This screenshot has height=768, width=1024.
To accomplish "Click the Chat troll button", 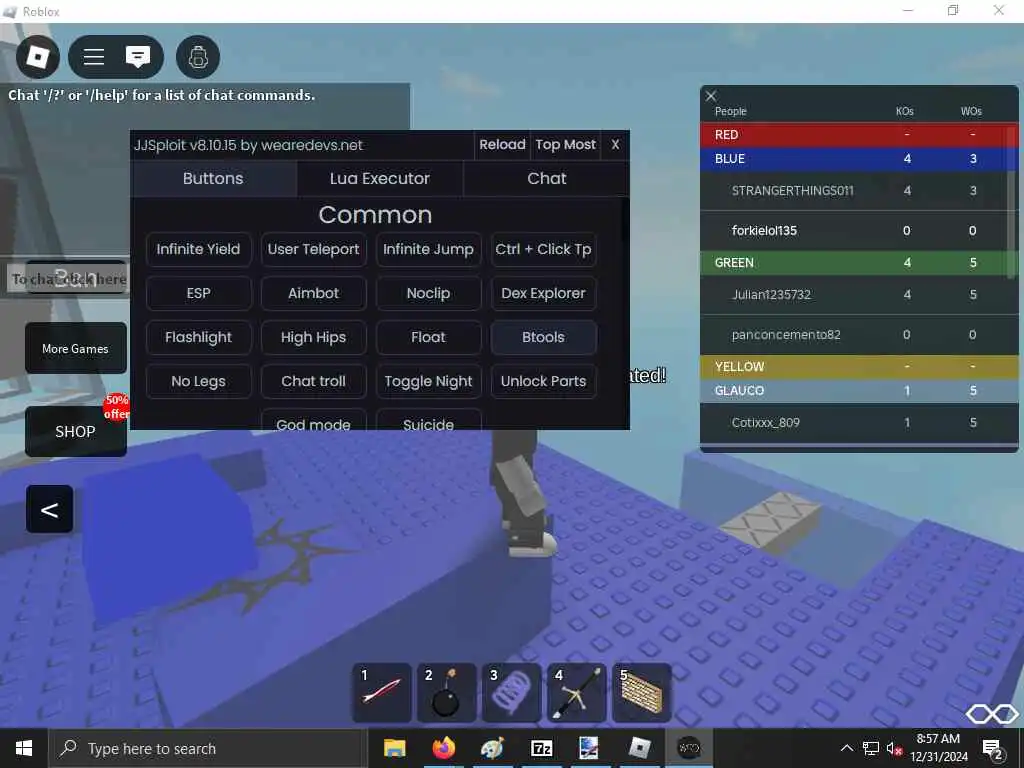I will [x=313, y=381].
